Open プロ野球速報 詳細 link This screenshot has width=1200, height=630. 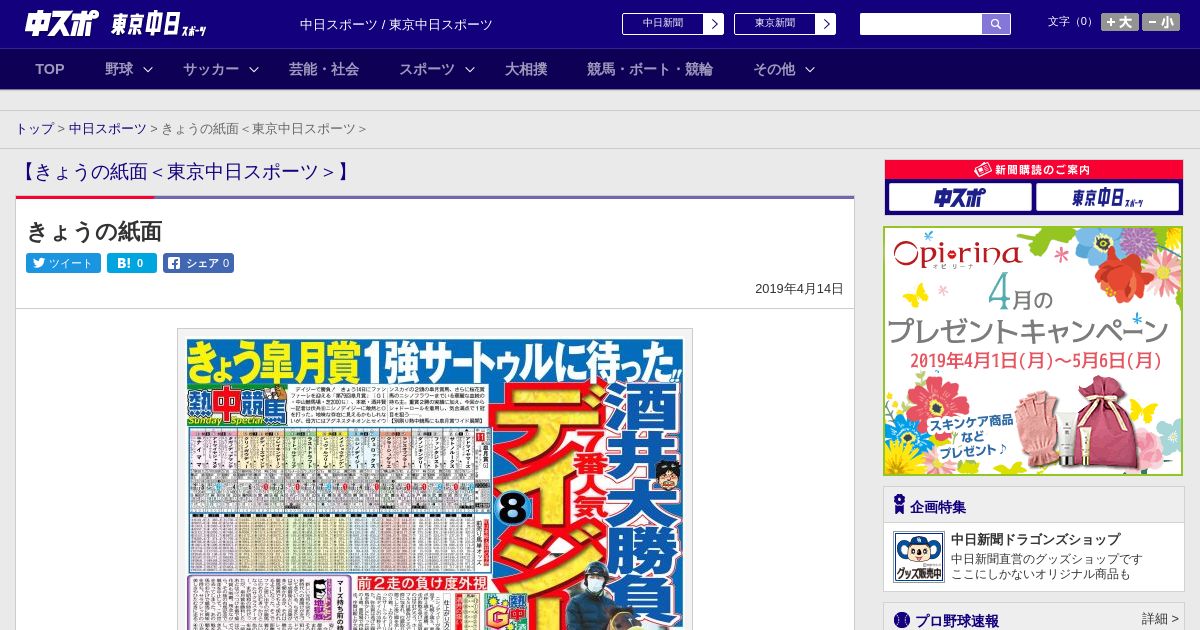[1160, 619]
